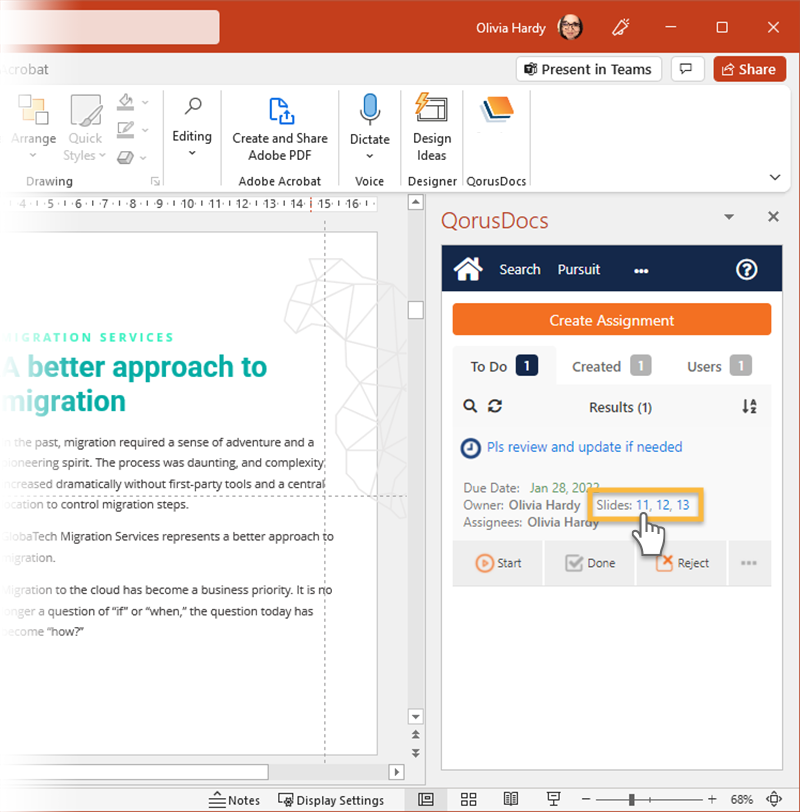Screen dimensions: 800x812
Task: Click the 68% zoom level
Action: click(741, 800)
